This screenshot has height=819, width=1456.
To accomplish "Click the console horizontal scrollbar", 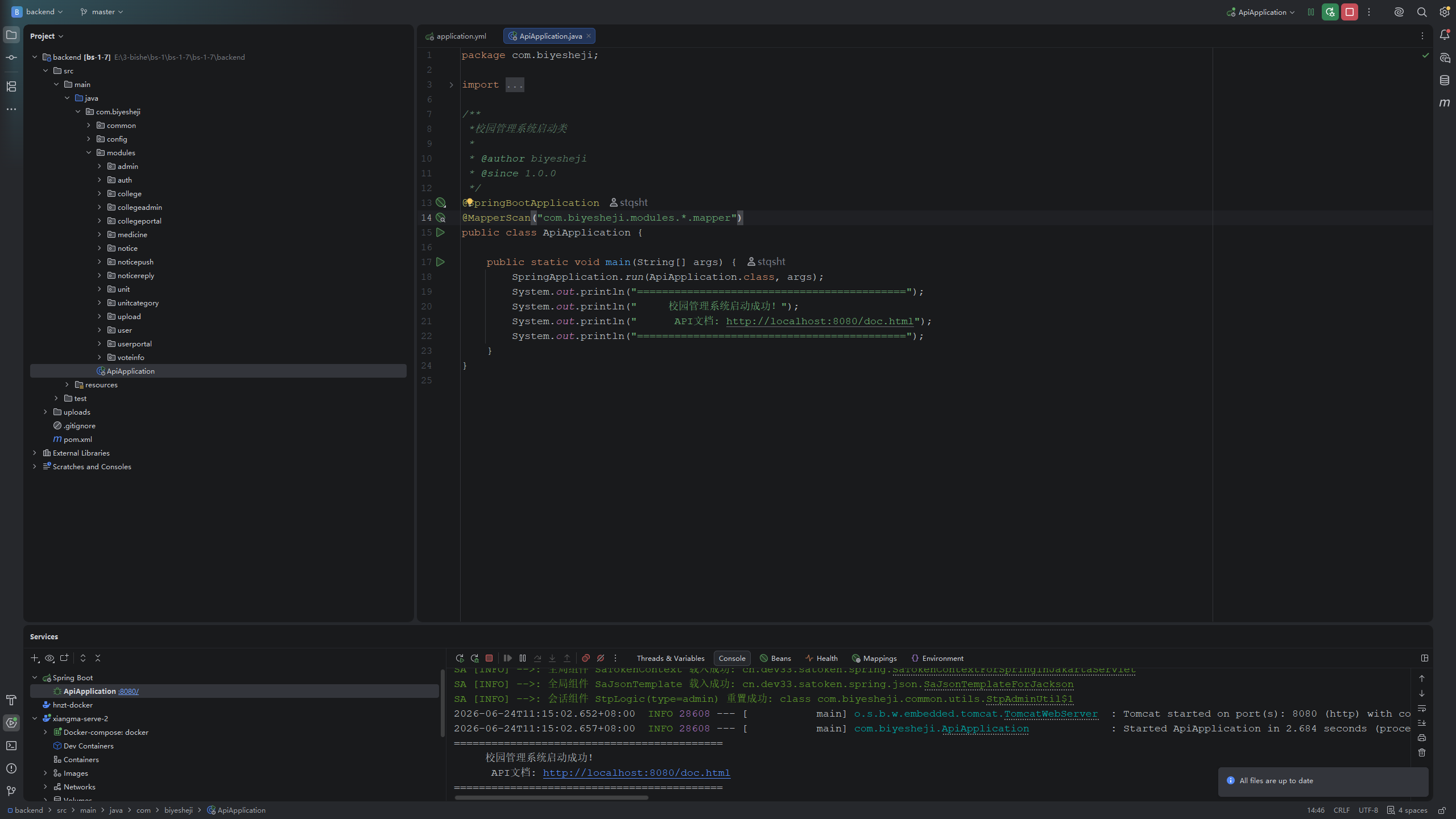I will tap(551, 798).
